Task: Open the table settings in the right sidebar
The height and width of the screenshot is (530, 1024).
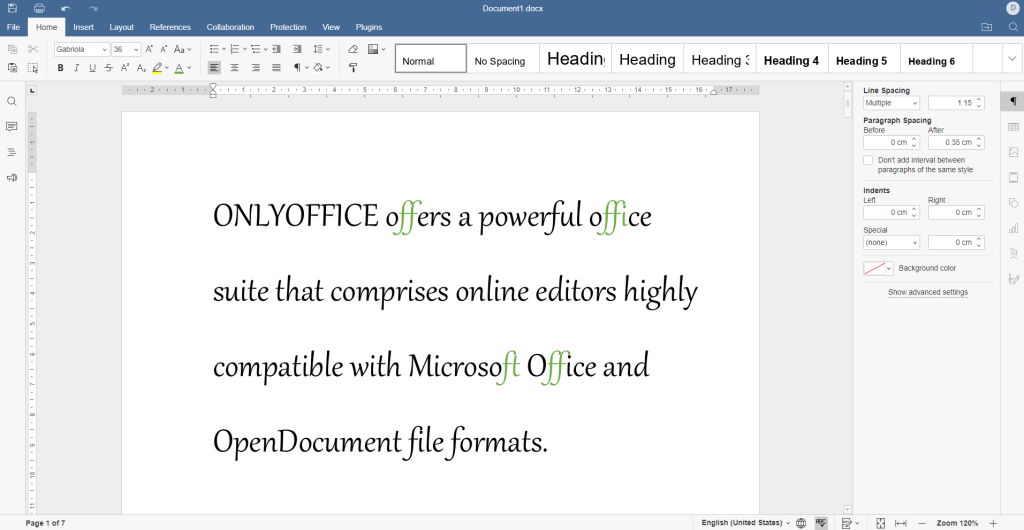Action: 1013,127
